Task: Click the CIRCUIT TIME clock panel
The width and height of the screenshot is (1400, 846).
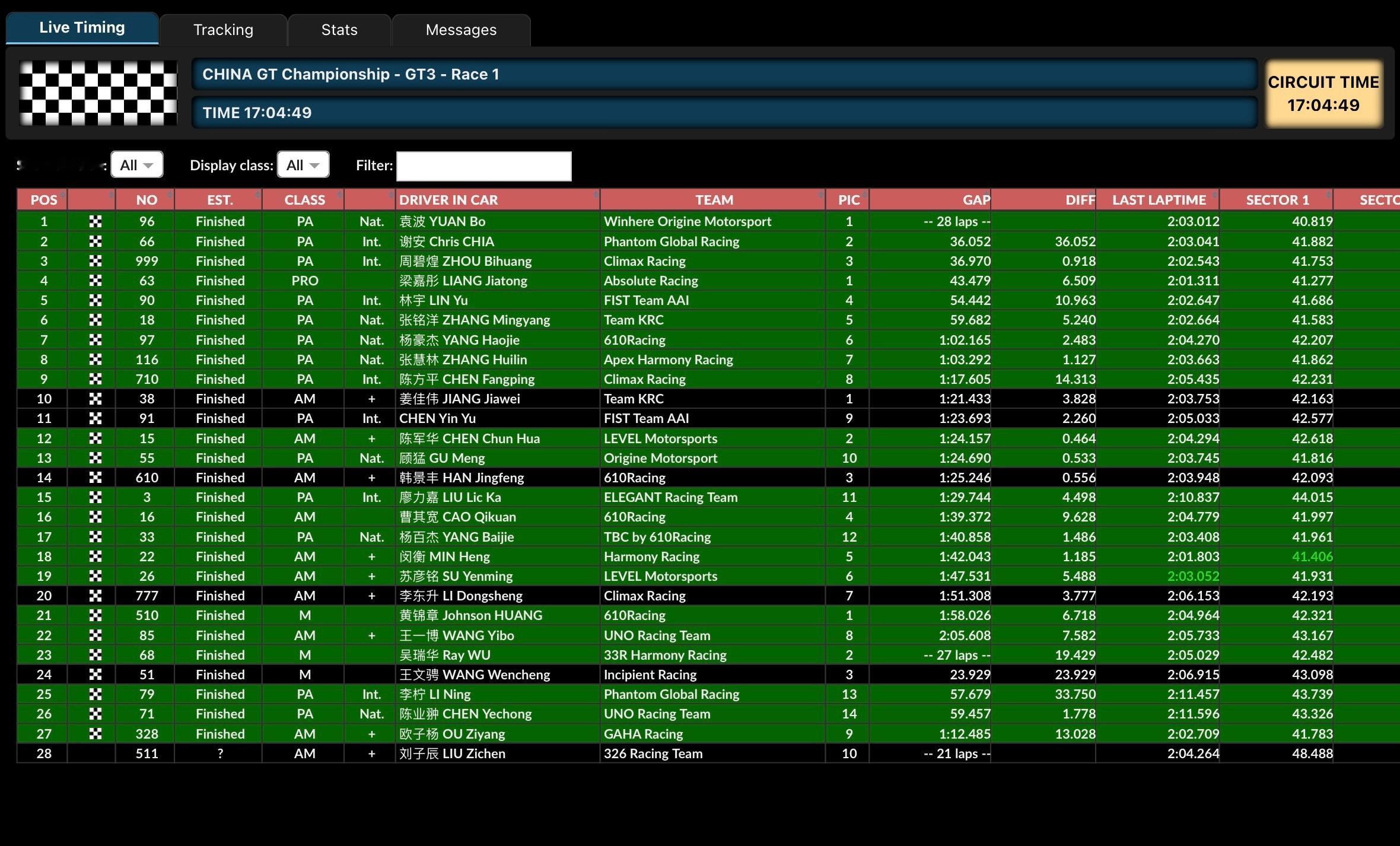Action: 1323,94
